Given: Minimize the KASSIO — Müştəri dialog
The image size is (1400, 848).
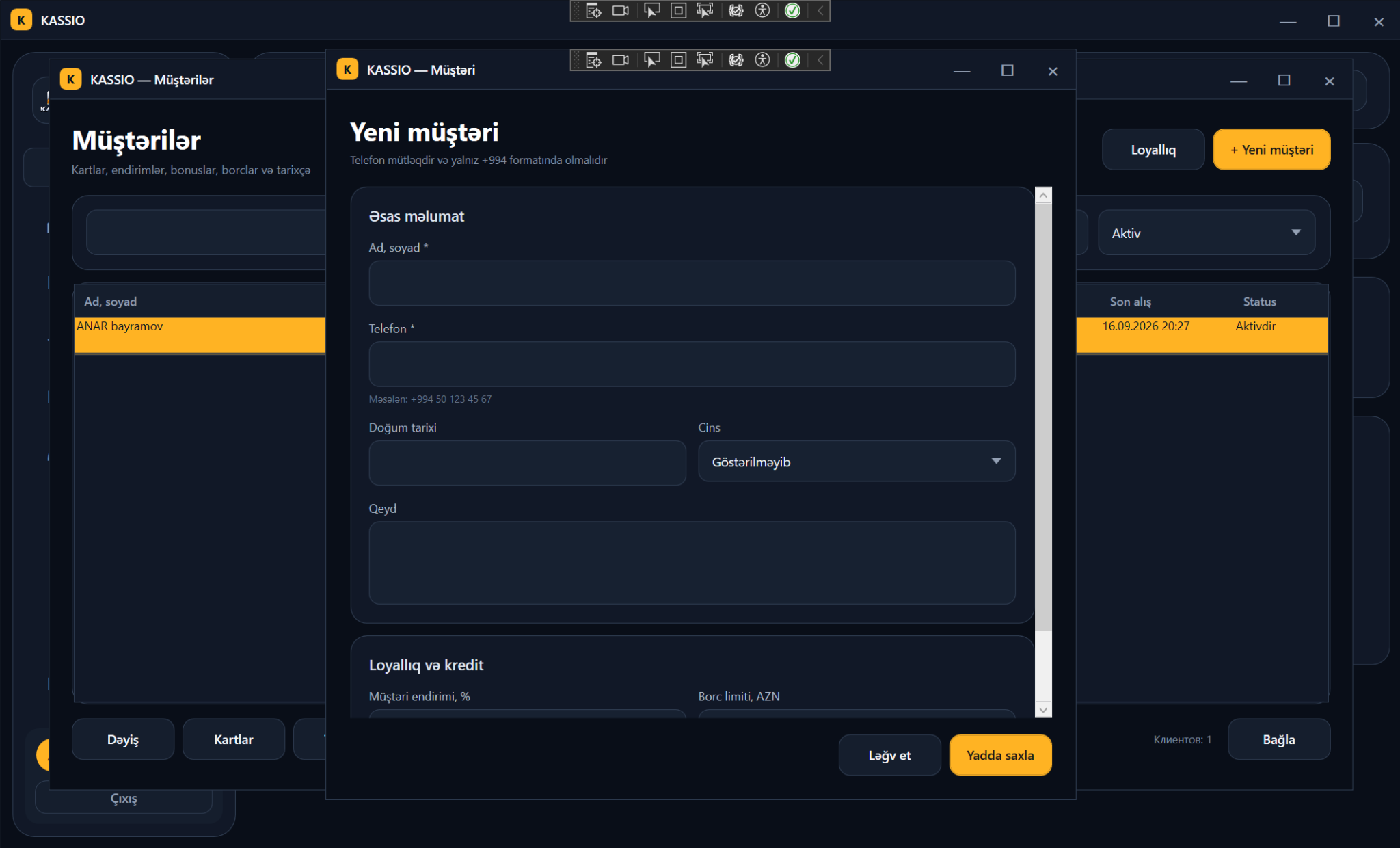Looking at the screenshot, I should pos(962,70).
